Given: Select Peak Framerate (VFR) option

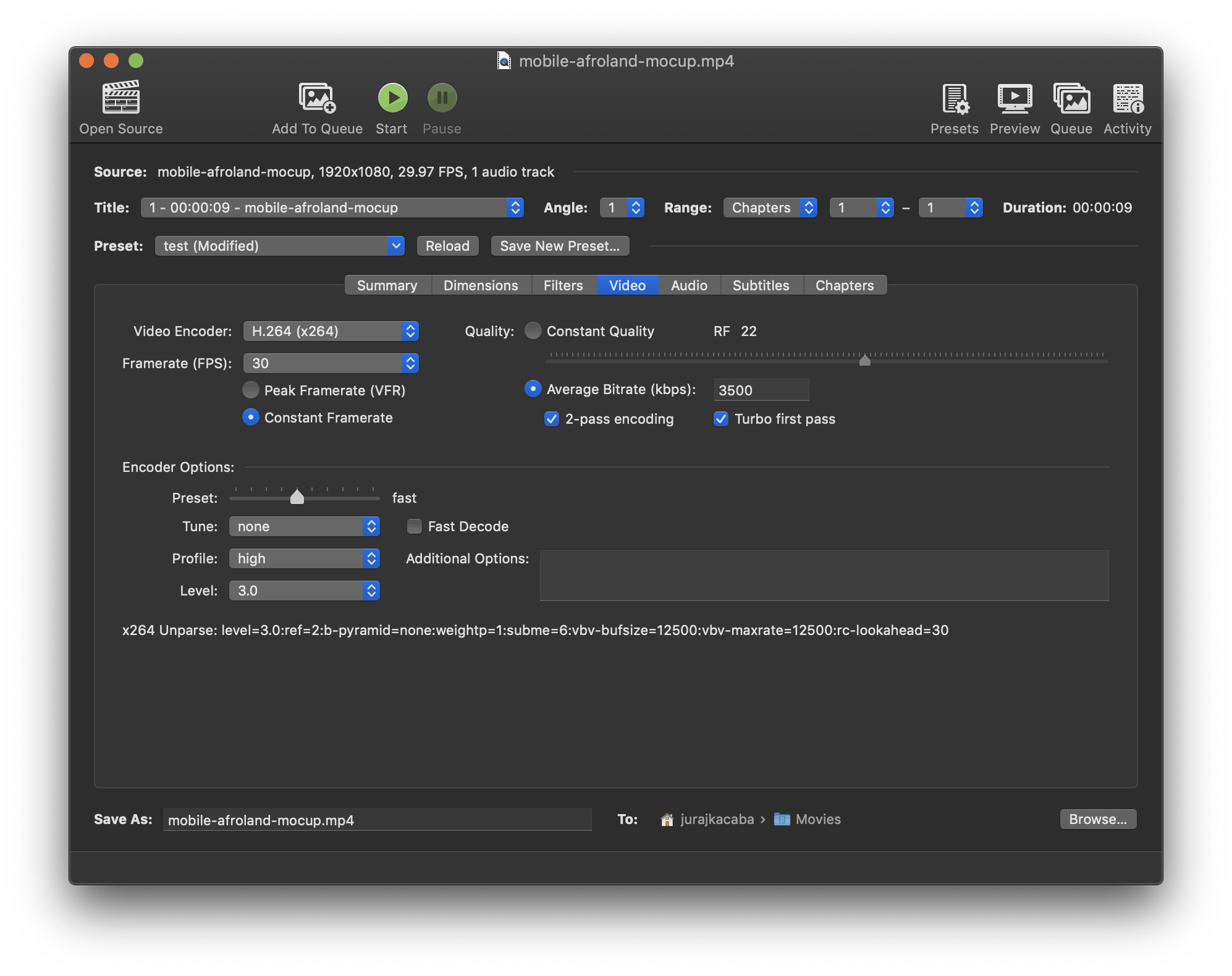Looking at the screenshot, I should pos(250,390).
